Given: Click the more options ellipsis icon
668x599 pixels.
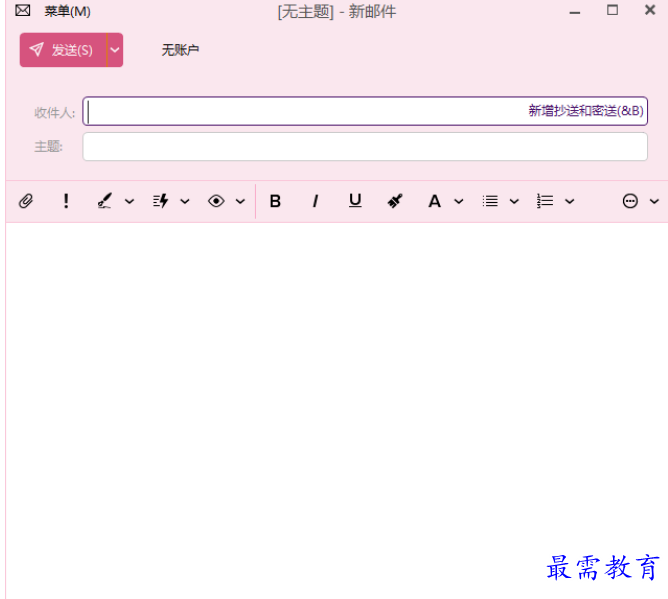Looking at the screenshot, I should [630, 201].
